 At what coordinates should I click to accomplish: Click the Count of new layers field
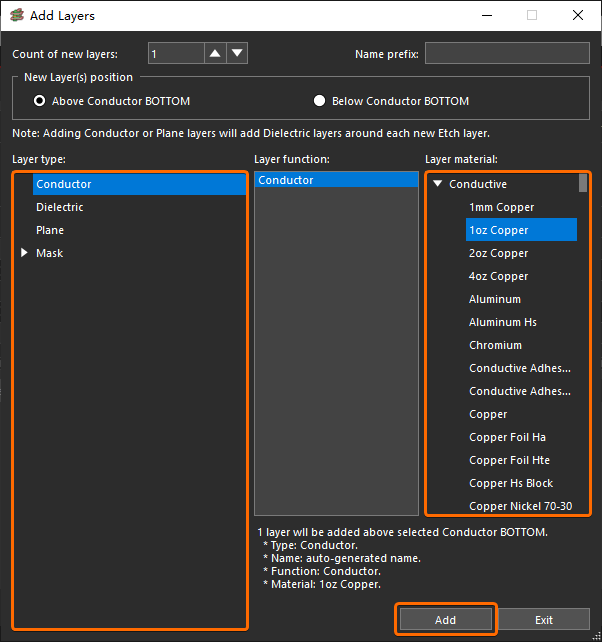pos(175,54)
